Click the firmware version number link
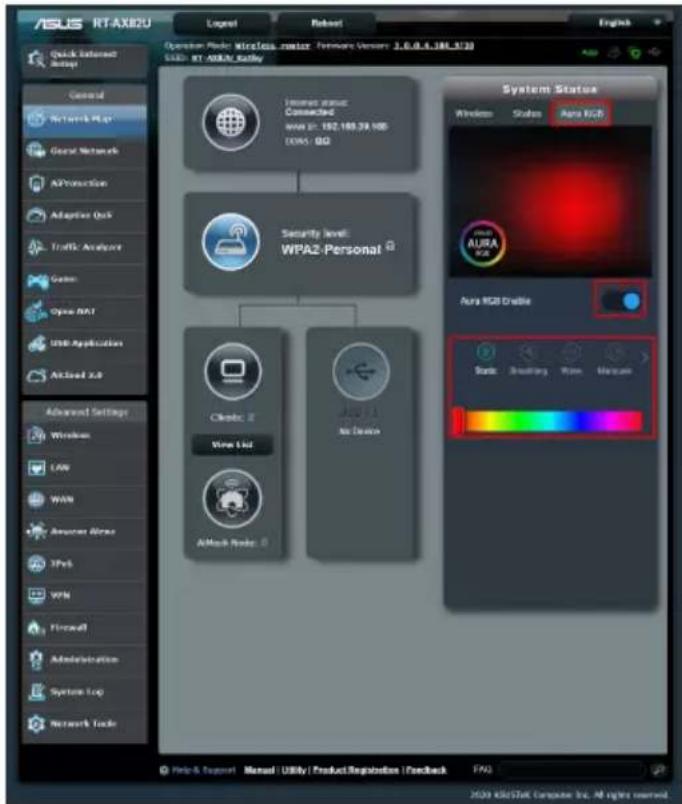 (x=434, y=46)
